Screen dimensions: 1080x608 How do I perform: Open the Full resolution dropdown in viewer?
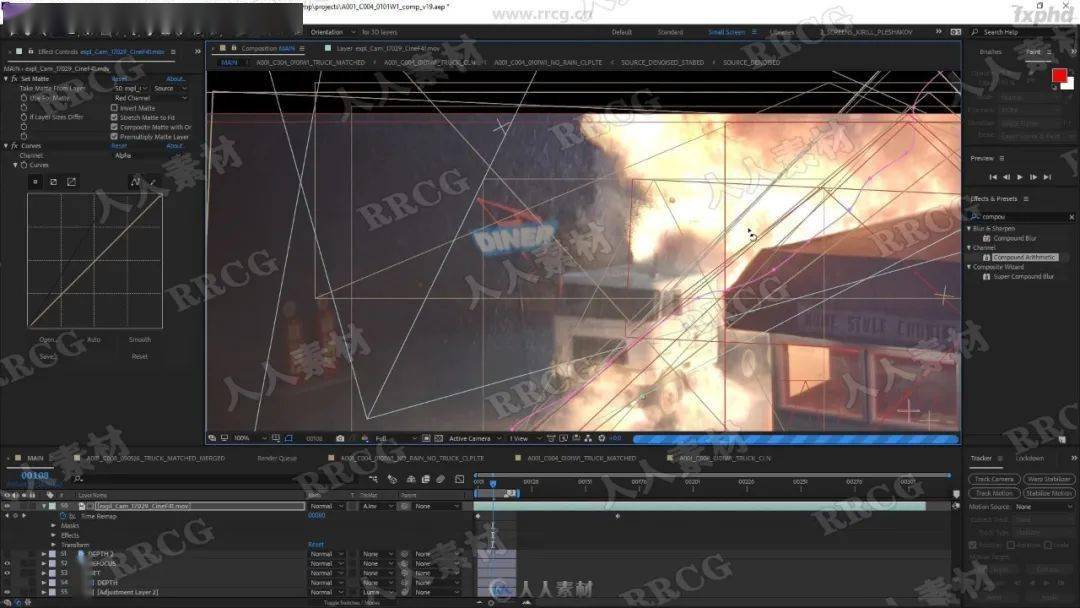tap(396, 438)
